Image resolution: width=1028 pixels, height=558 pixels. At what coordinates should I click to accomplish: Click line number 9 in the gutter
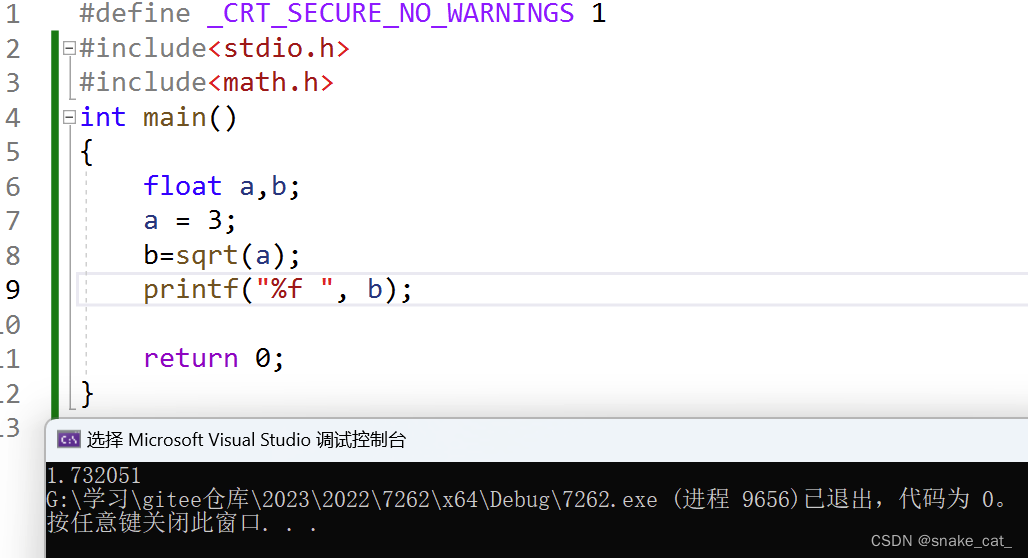pos(12,289)
